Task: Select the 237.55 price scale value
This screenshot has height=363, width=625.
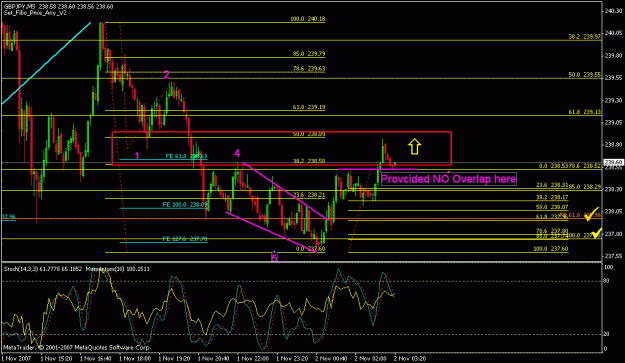Action: (x=613, y=256)
